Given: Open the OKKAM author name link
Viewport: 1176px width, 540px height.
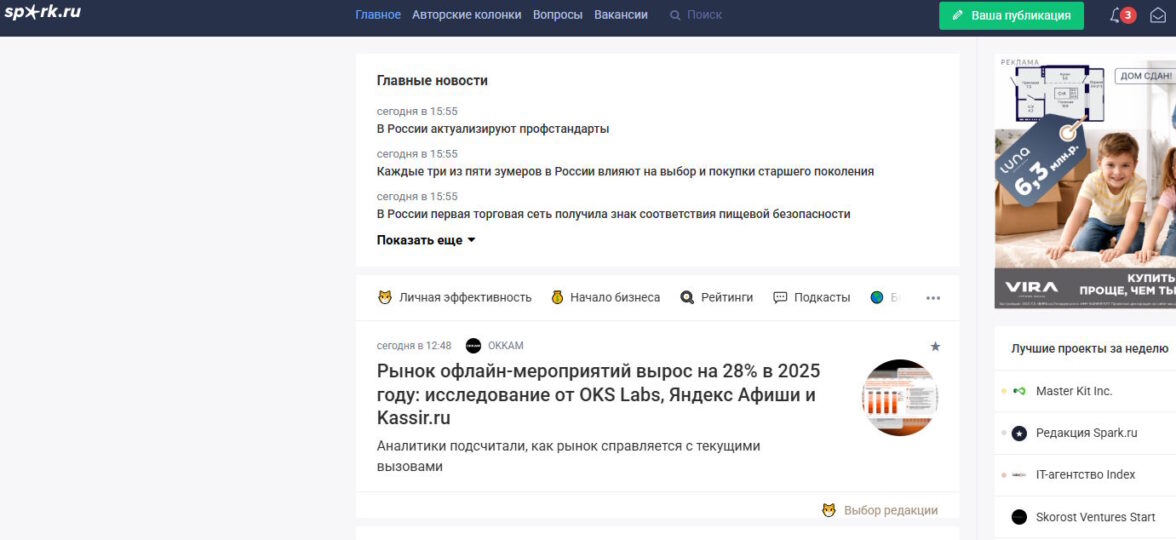Looking at the screenshot, I should click(x=506, y=346).
